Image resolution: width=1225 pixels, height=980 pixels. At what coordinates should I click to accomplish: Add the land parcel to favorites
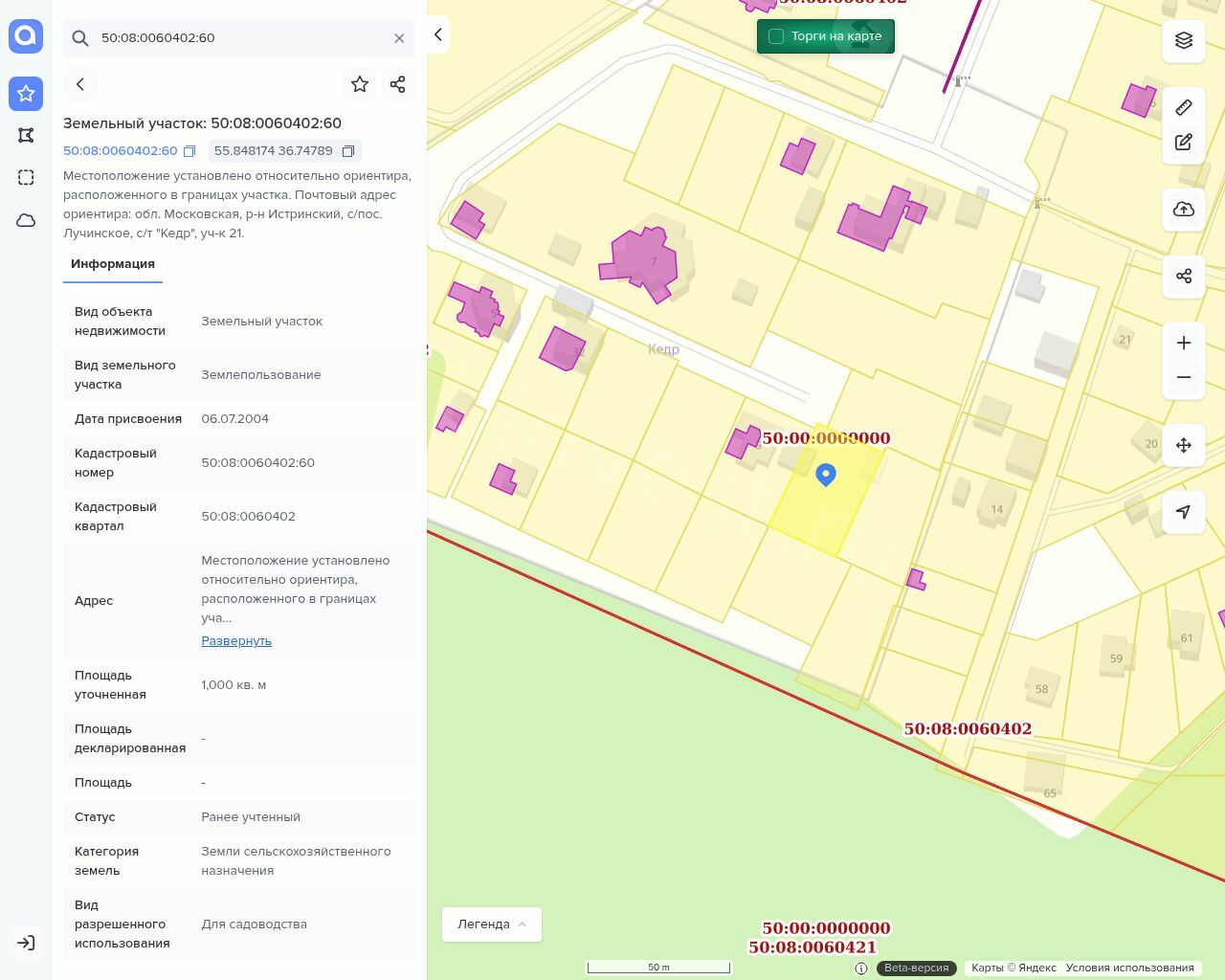[360, 84]
